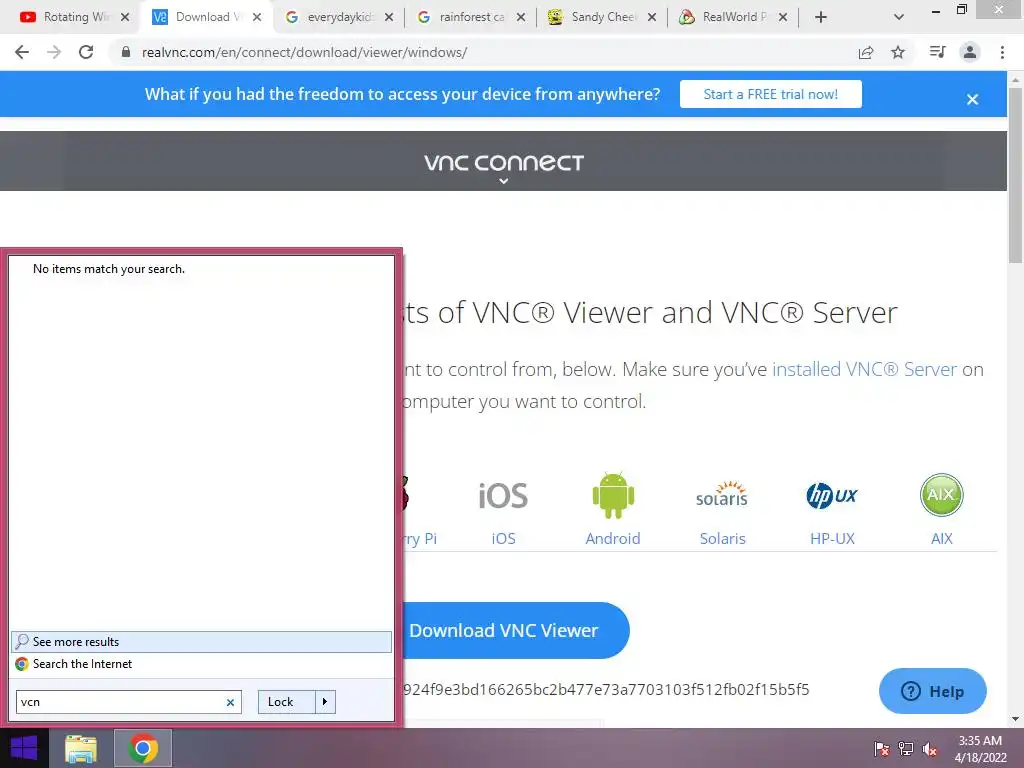
Task: Click Search the Internet in Start menu
Action: 201,664
